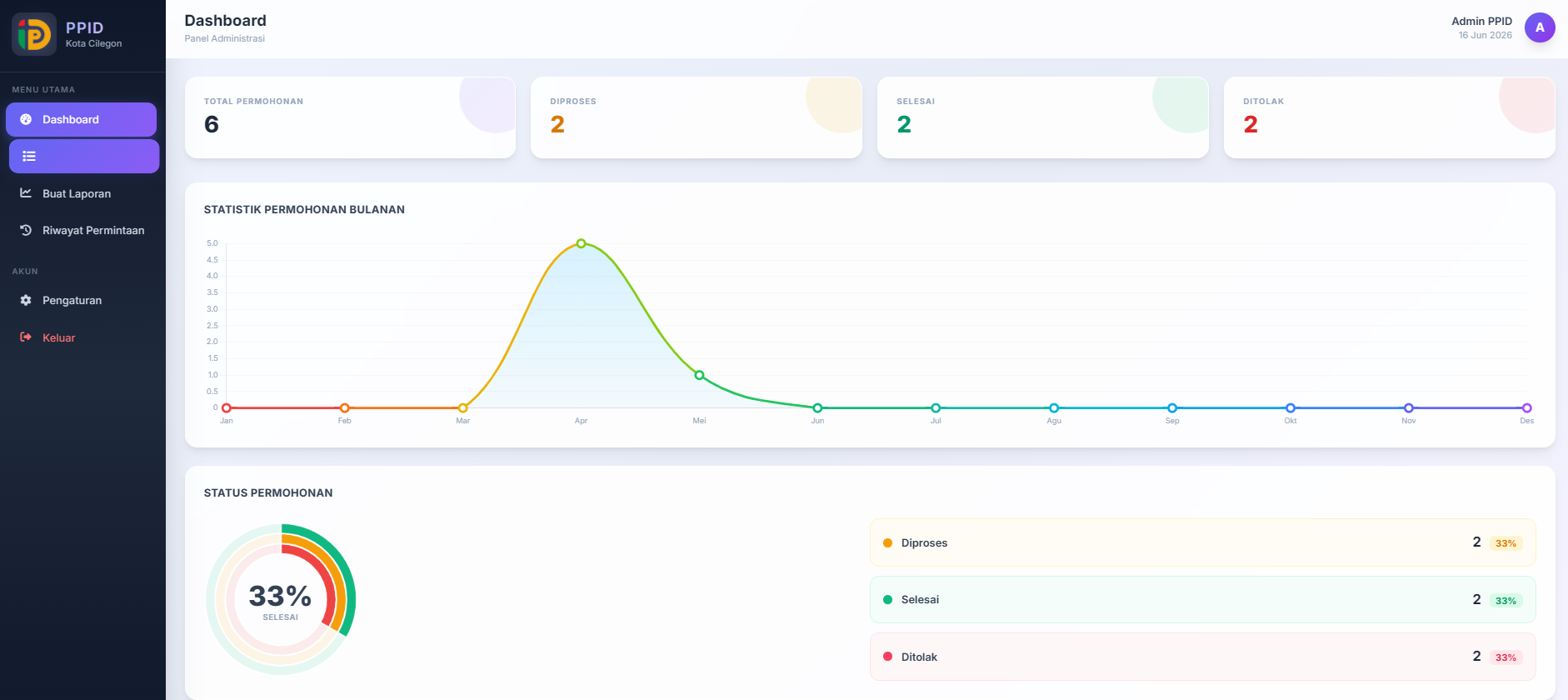This screenshot has width=1568, height=700.
Task: Click the Ditolak stat card
Action: [x=1390, y=117]
